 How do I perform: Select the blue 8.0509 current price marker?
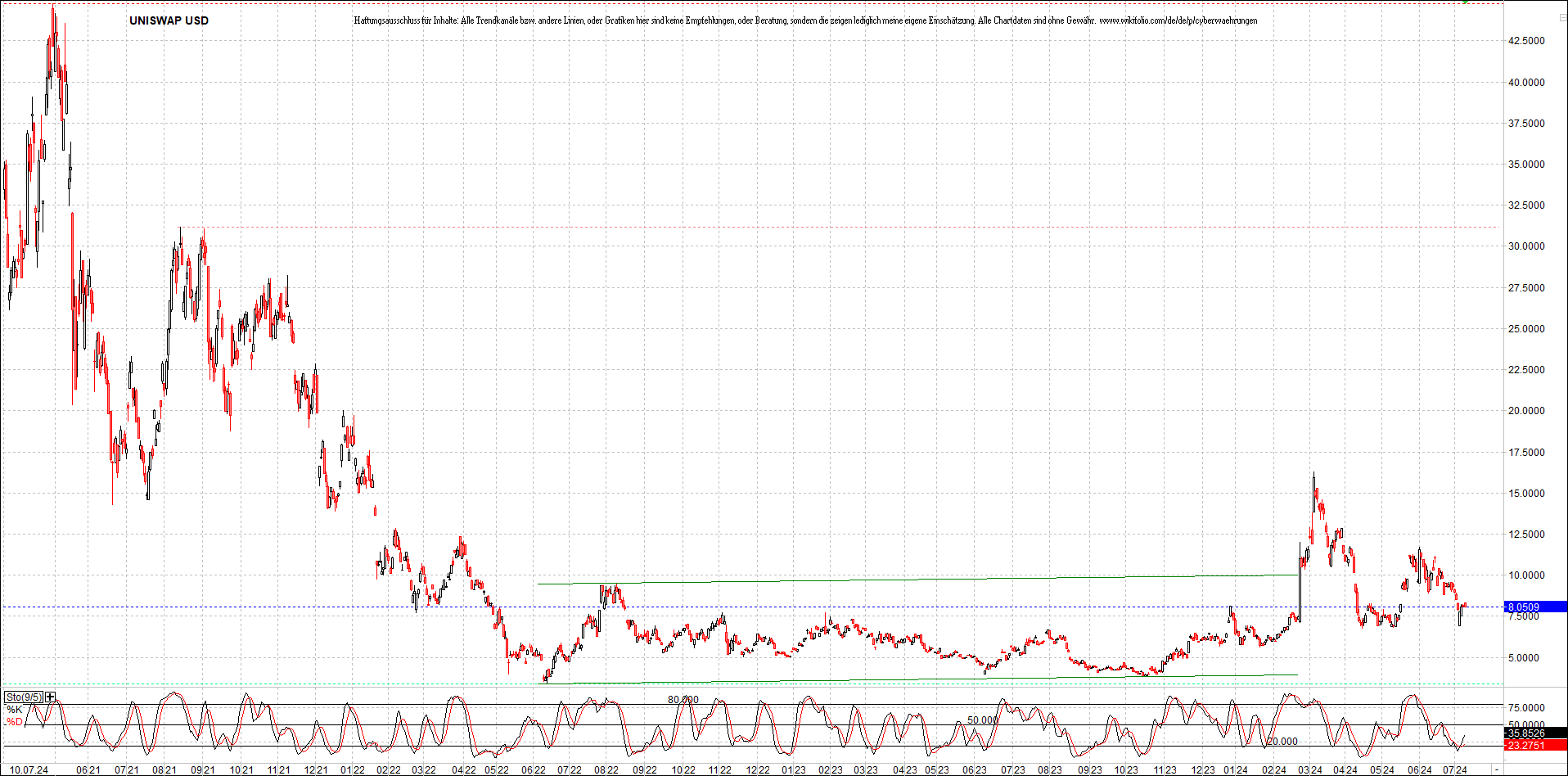[x=1536, y=607]
